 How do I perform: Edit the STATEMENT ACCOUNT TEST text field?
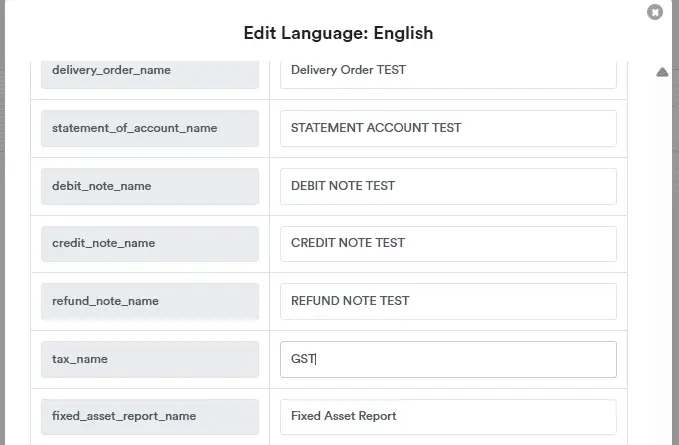(x=447, y=128)
